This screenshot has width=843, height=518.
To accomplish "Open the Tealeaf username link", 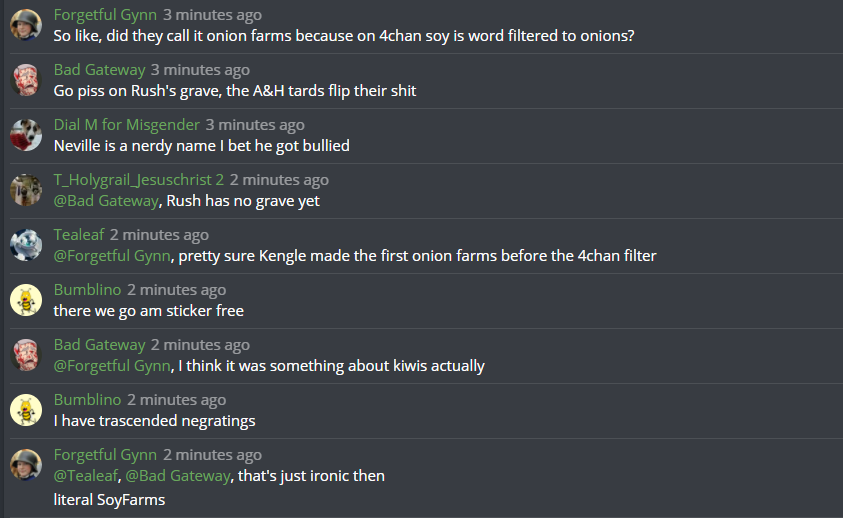I will coord(79,235).
